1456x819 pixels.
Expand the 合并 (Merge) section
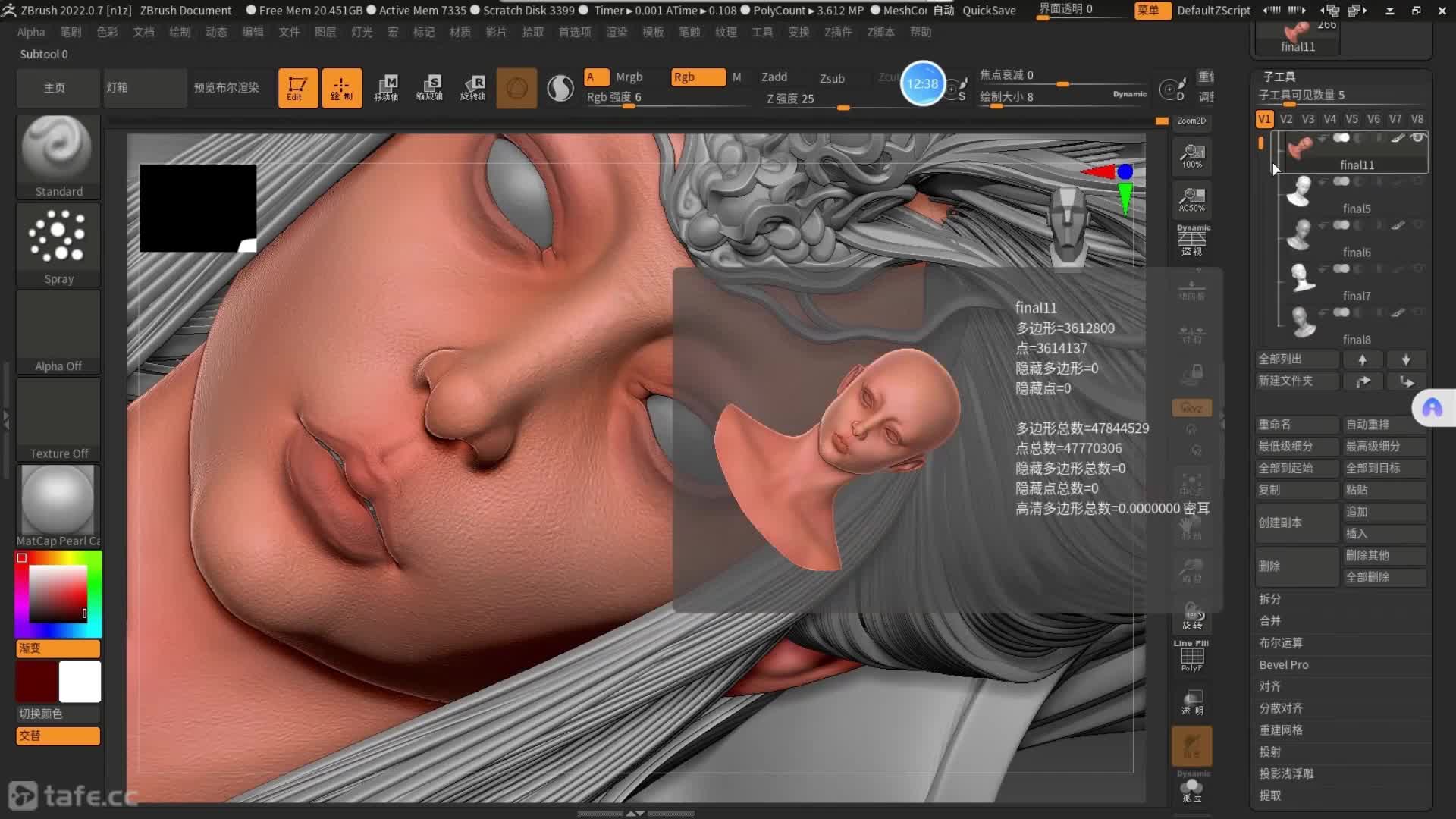[1270, 621]
